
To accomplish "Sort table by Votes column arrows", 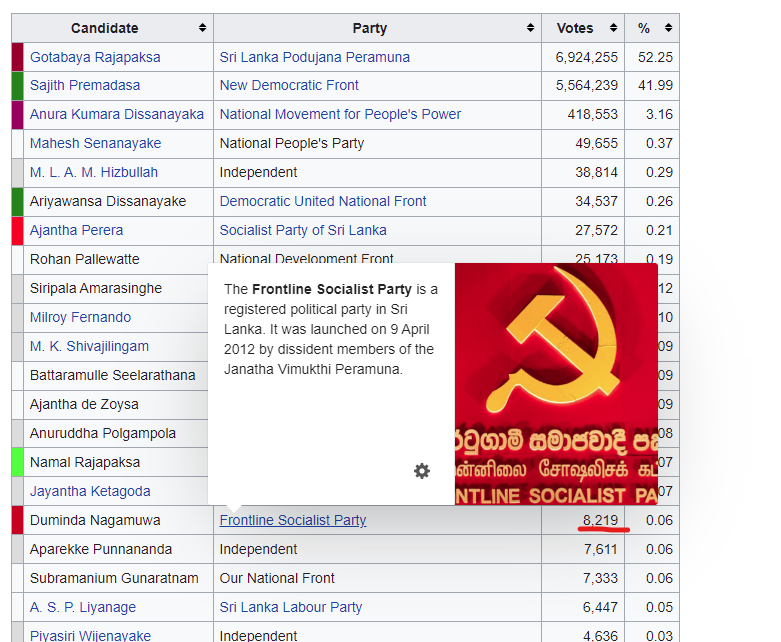I will [614, 28].
